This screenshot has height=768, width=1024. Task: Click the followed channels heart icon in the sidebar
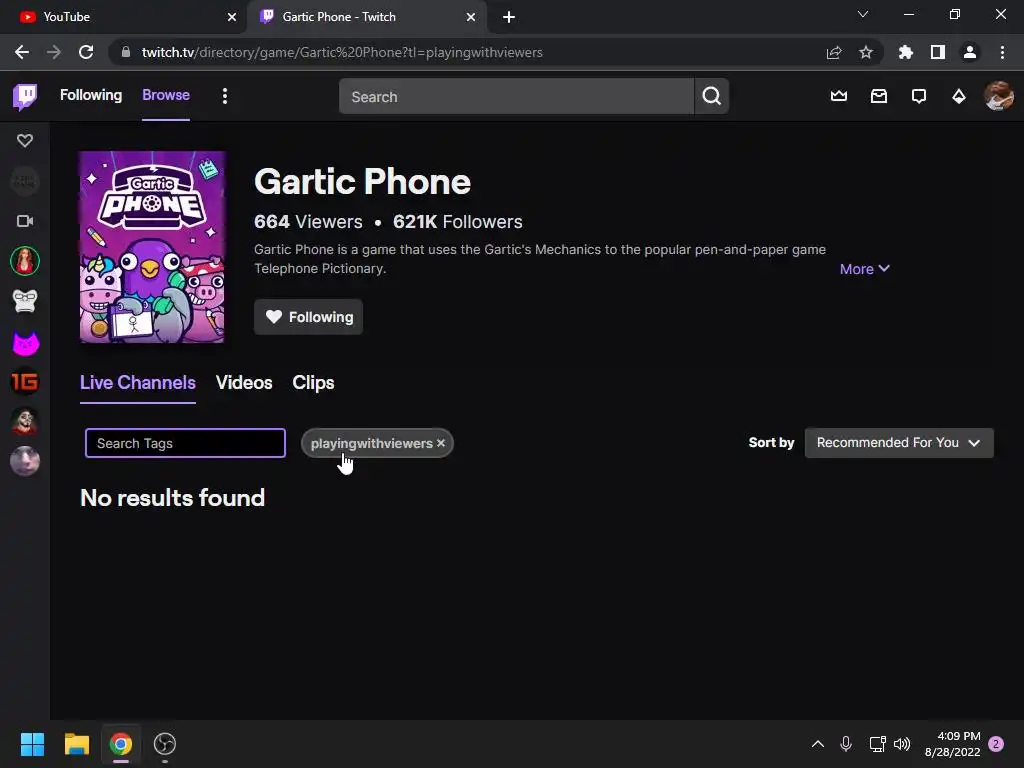tap(25, 140)
